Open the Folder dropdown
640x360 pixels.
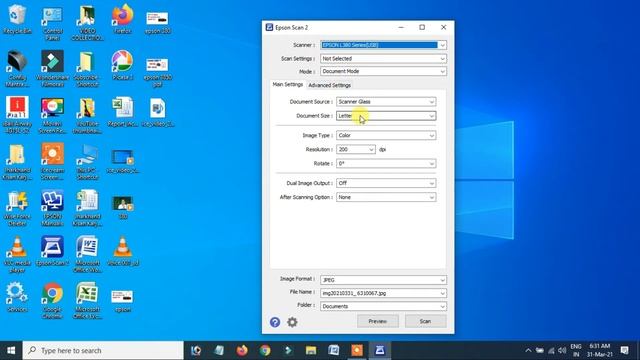tap(383, 306)
